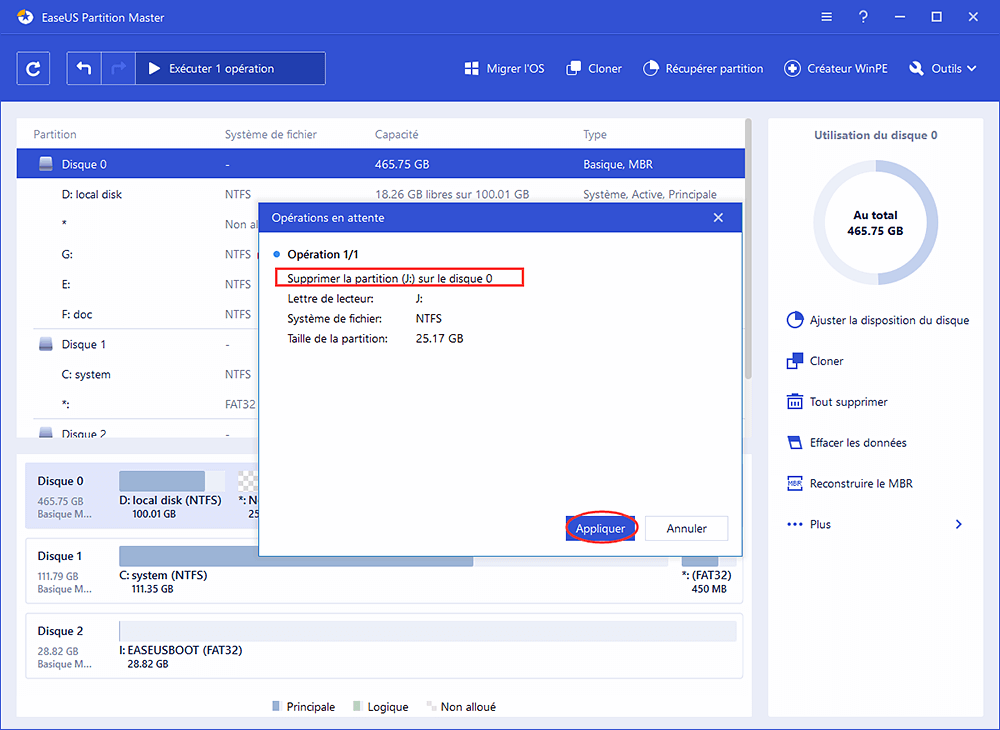
Task: Select the Disque 1 row in list
Action: (x=137, y=344)
